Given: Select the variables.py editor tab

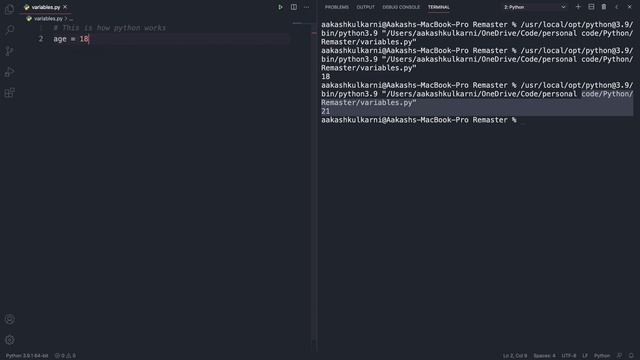Looking at the screenshot, I should tap(46, 7).
